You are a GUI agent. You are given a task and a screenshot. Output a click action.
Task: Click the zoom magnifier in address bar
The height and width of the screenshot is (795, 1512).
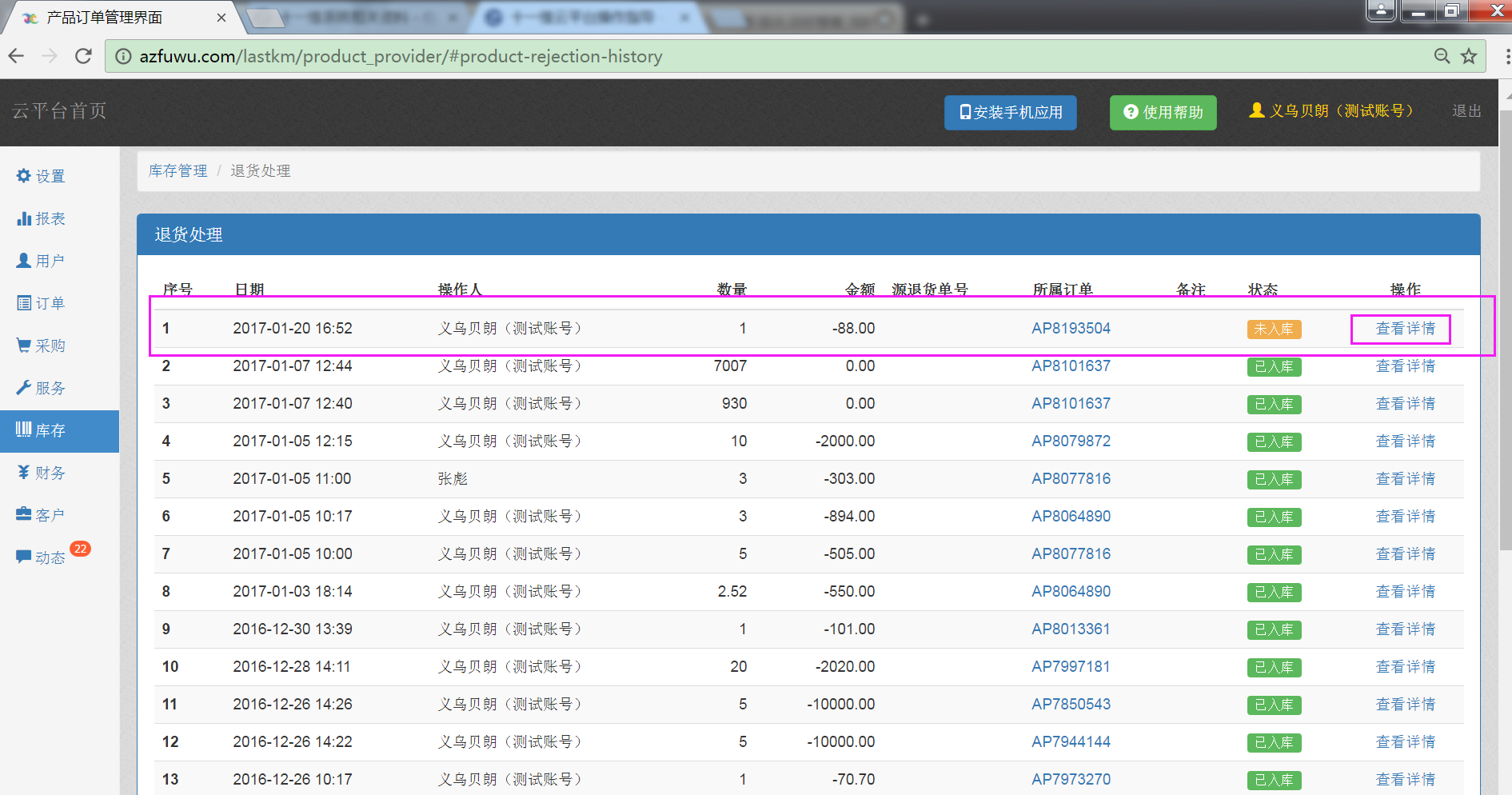(1442, 56)
